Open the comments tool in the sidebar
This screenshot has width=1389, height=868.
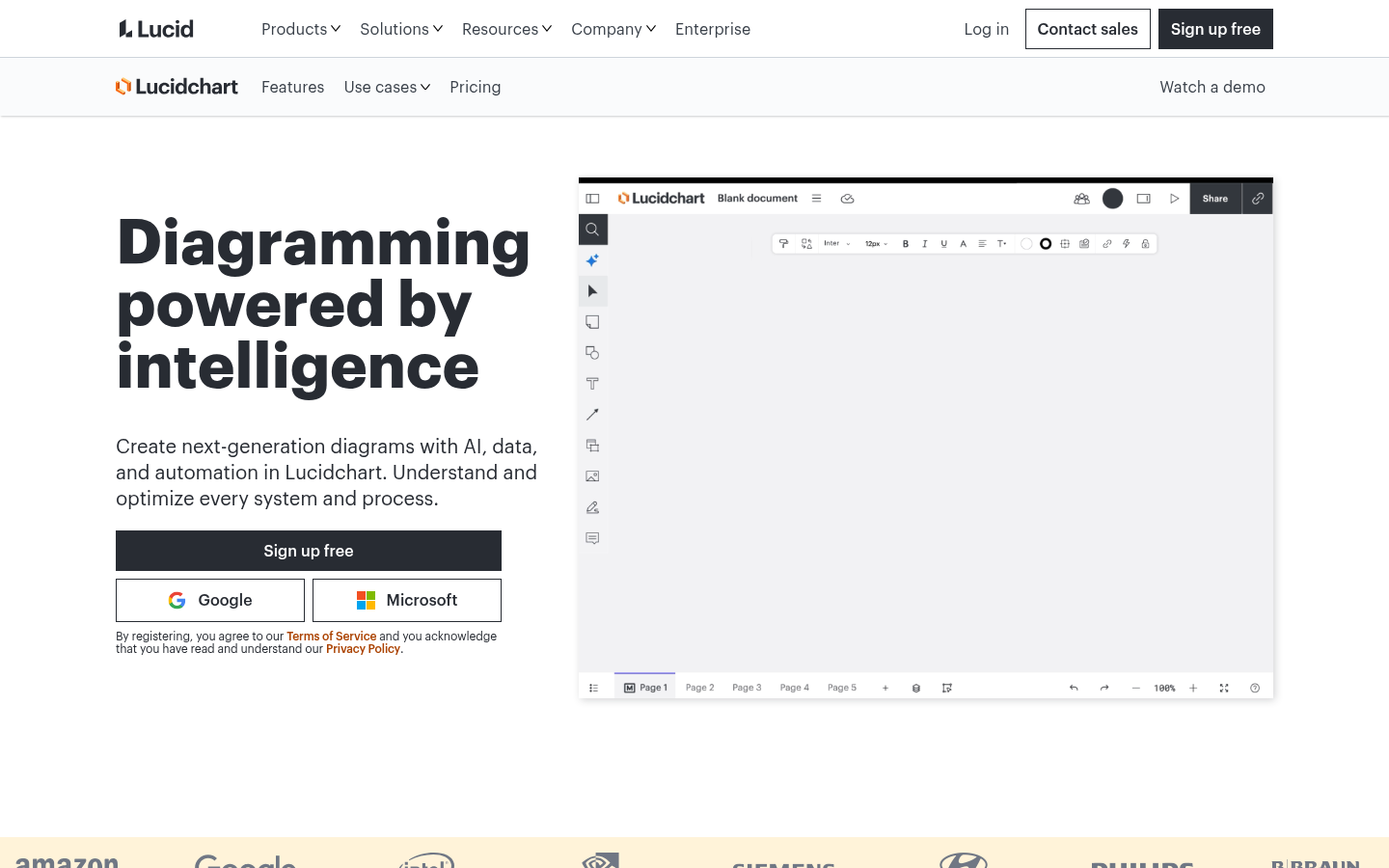pyautogui.click(x=592, y=538)
